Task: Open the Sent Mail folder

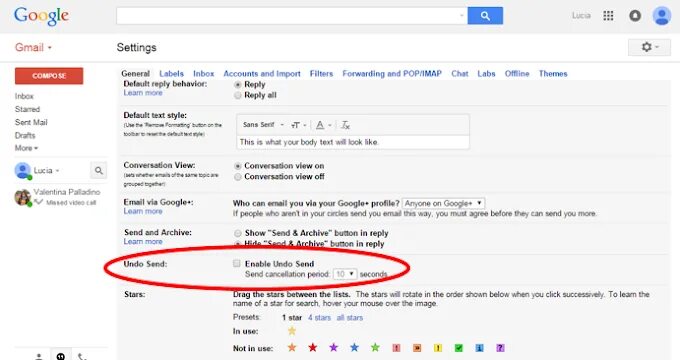Action: pyautogui.click(x=31, y=122)
